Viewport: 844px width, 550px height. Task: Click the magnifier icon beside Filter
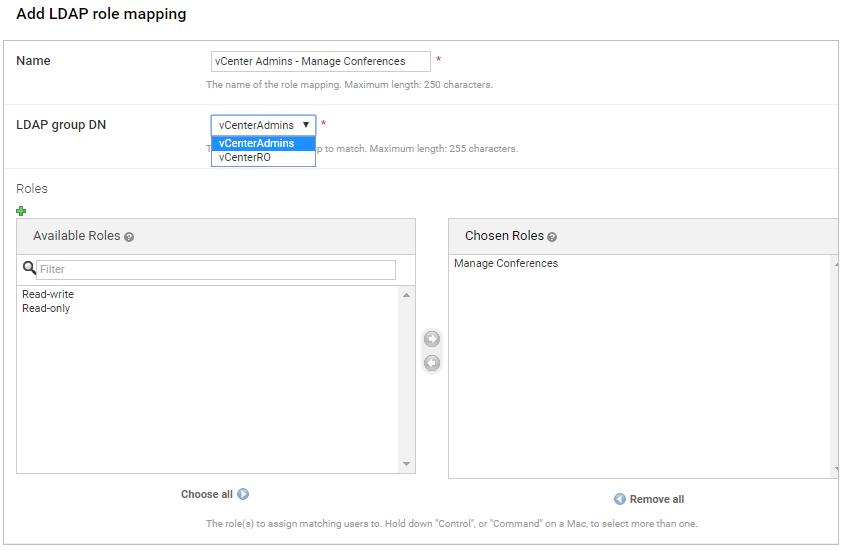[x=29, y=269]
